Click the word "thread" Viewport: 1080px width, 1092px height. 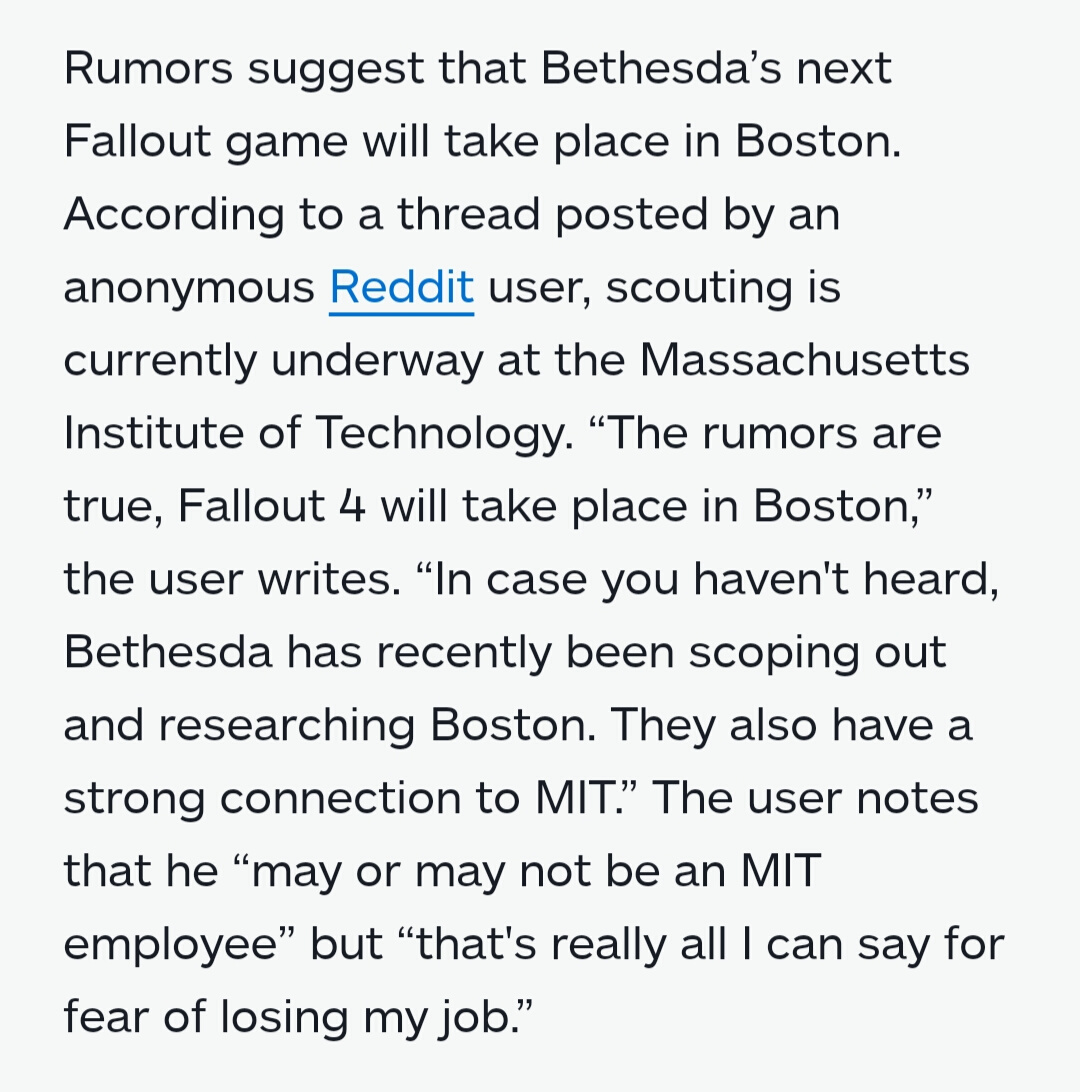click(x=469, y=214)
